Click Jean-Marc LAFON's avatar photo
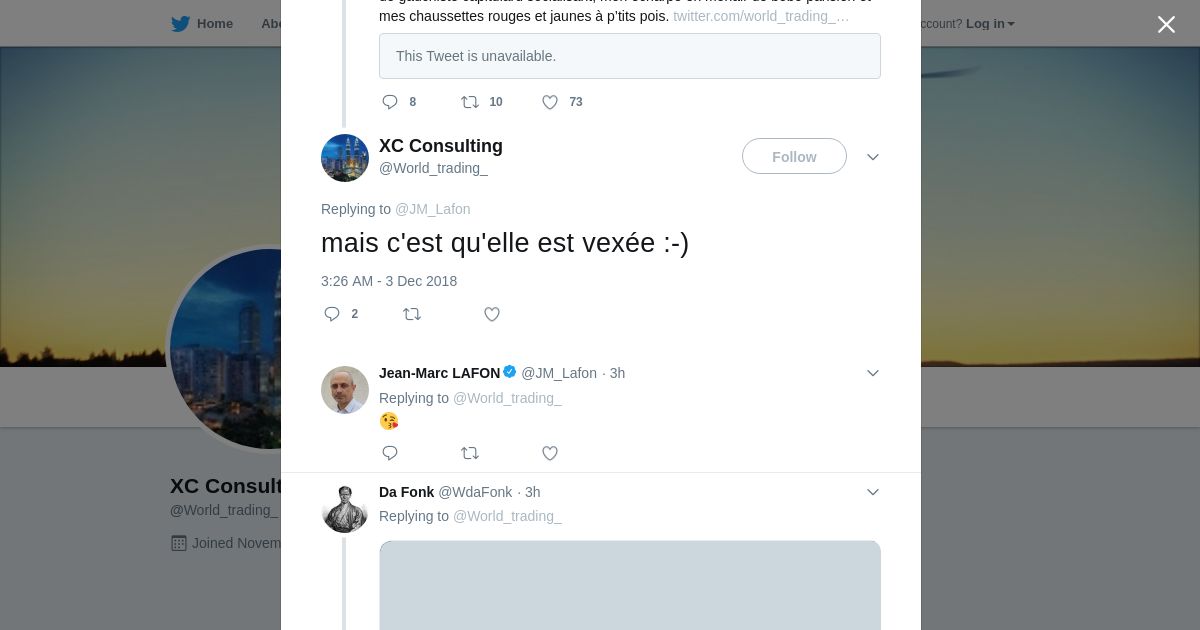Screen dimensions: 1200x630 (345, 390)
